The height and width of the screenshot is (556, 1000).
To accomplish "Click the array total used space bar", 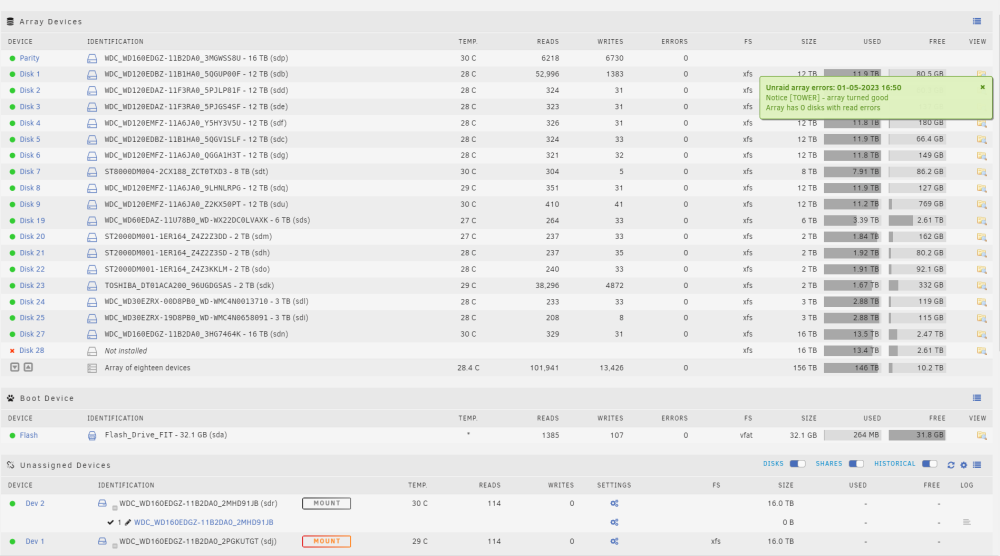I will tap(852, 368).
